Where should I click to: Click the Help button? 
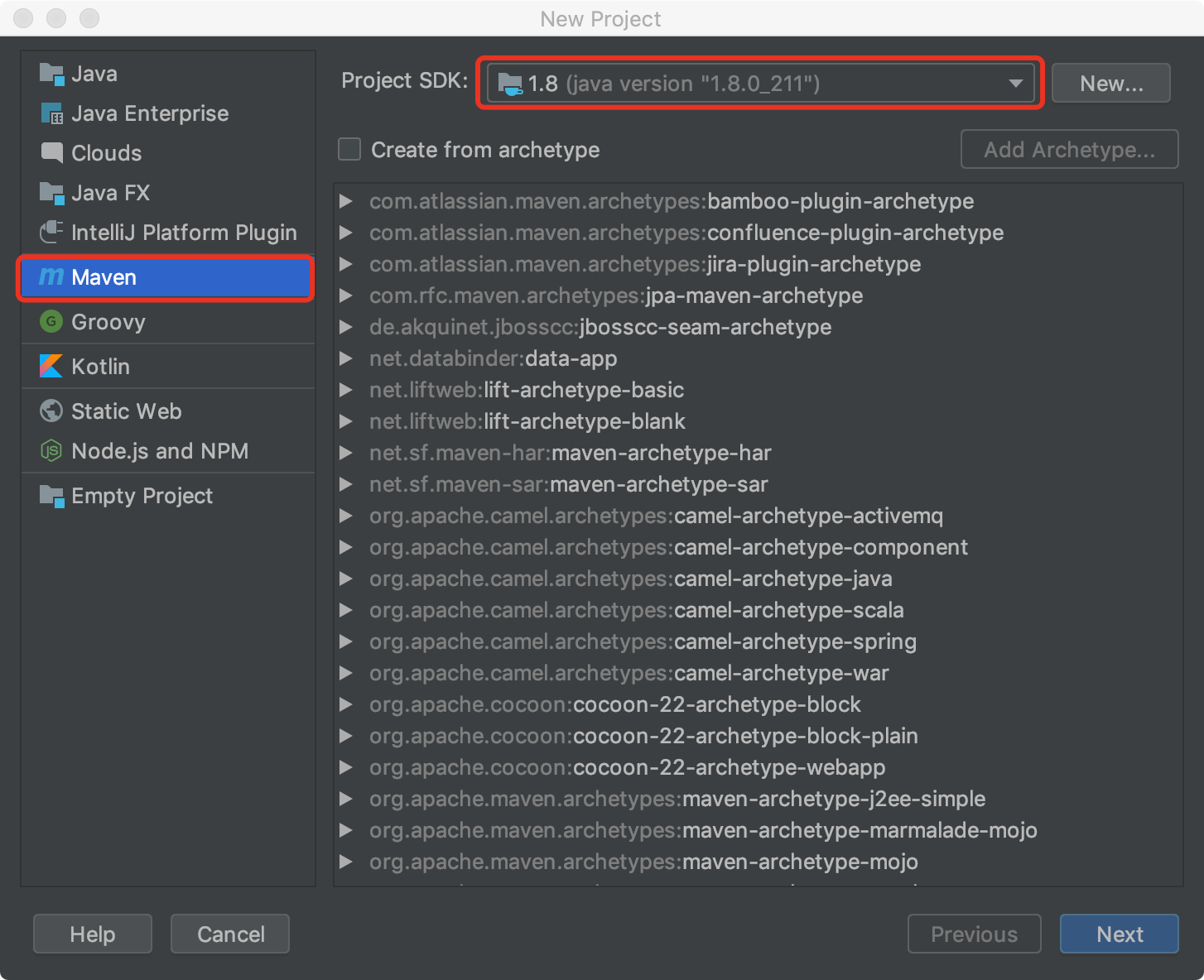click(x=93, y=934)
